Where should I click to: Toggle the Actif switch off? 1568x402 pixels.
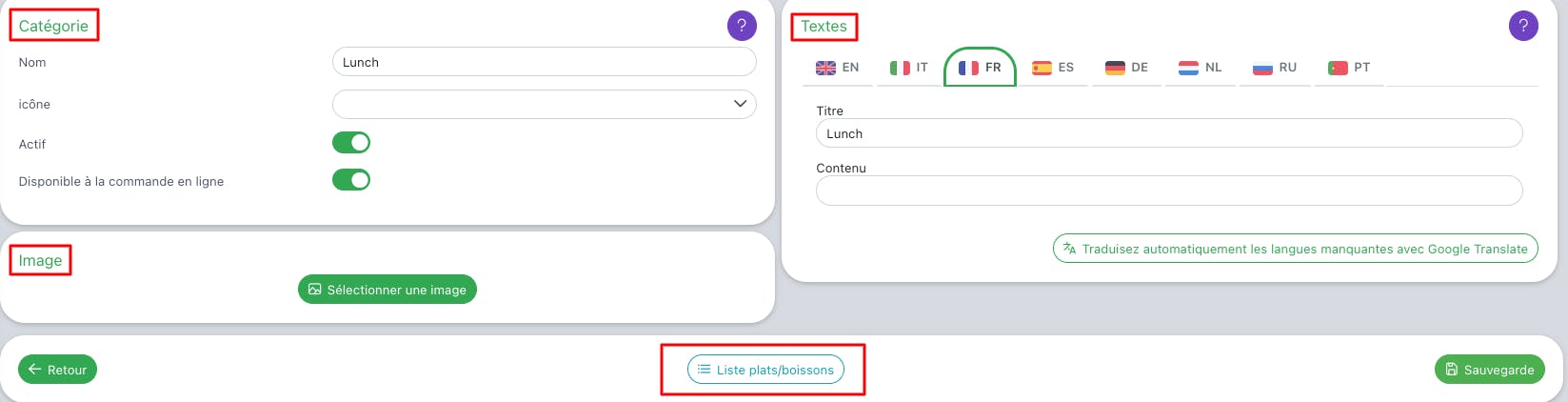click(351, 143)
